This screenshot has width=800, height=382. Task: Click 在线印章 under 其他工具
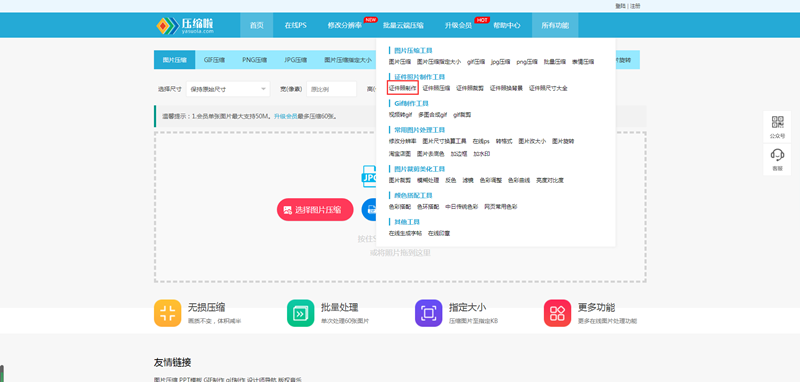coord(439,233)
